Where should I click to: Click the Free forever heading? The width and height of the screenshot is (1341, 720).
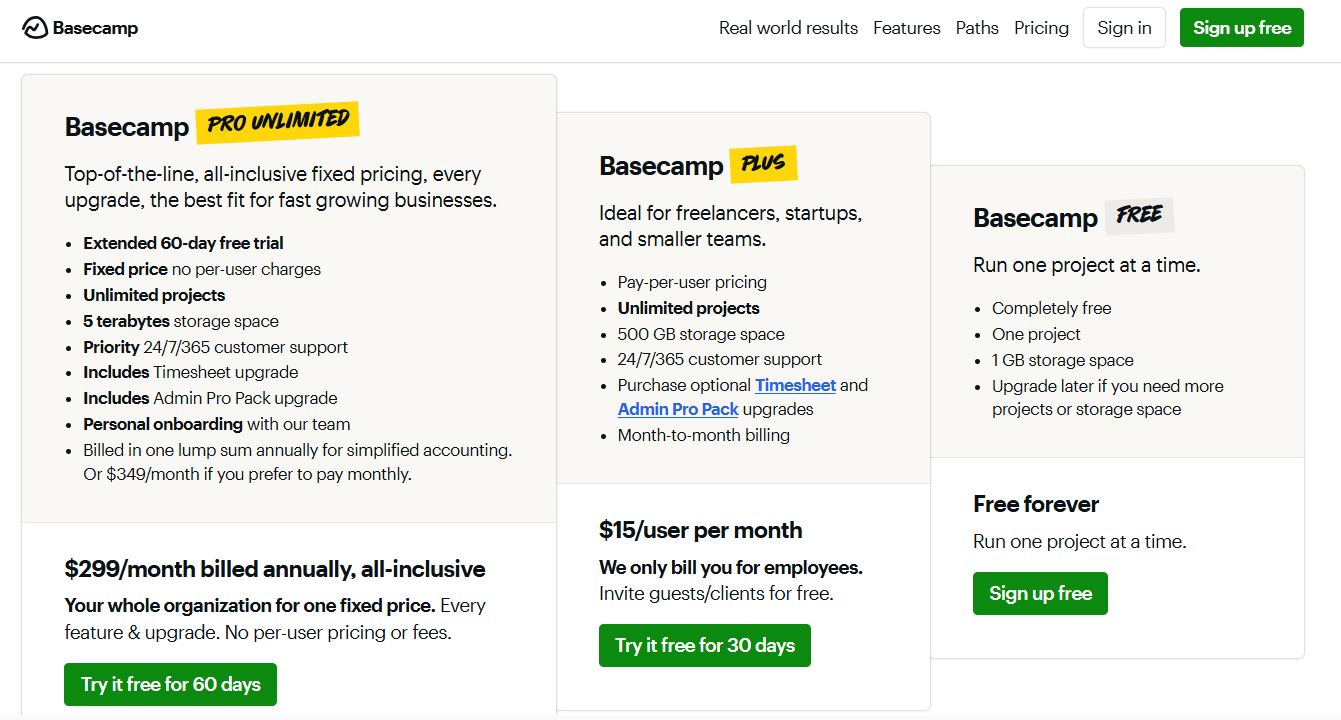(1036, 504)
